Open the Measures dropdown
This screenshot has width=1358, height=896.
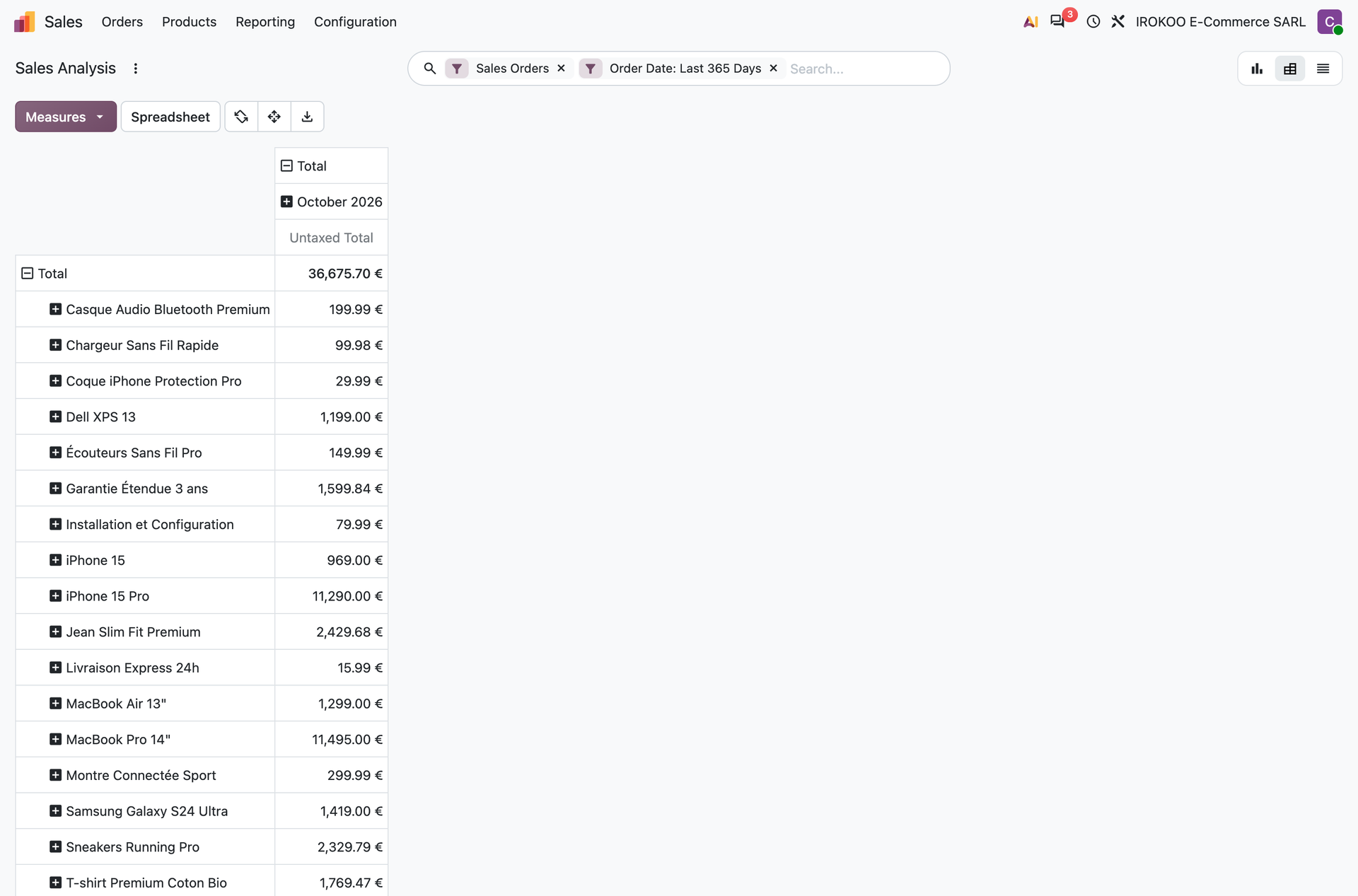(66, 117)
